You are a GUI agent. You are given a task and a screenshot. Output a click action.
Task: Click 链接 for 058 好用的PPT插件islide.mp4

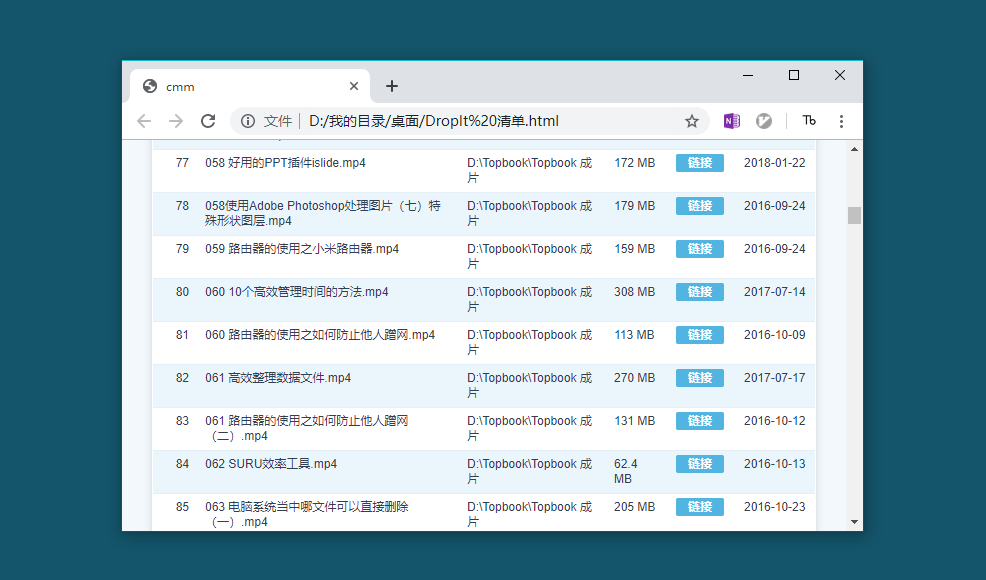pos(699,162)
